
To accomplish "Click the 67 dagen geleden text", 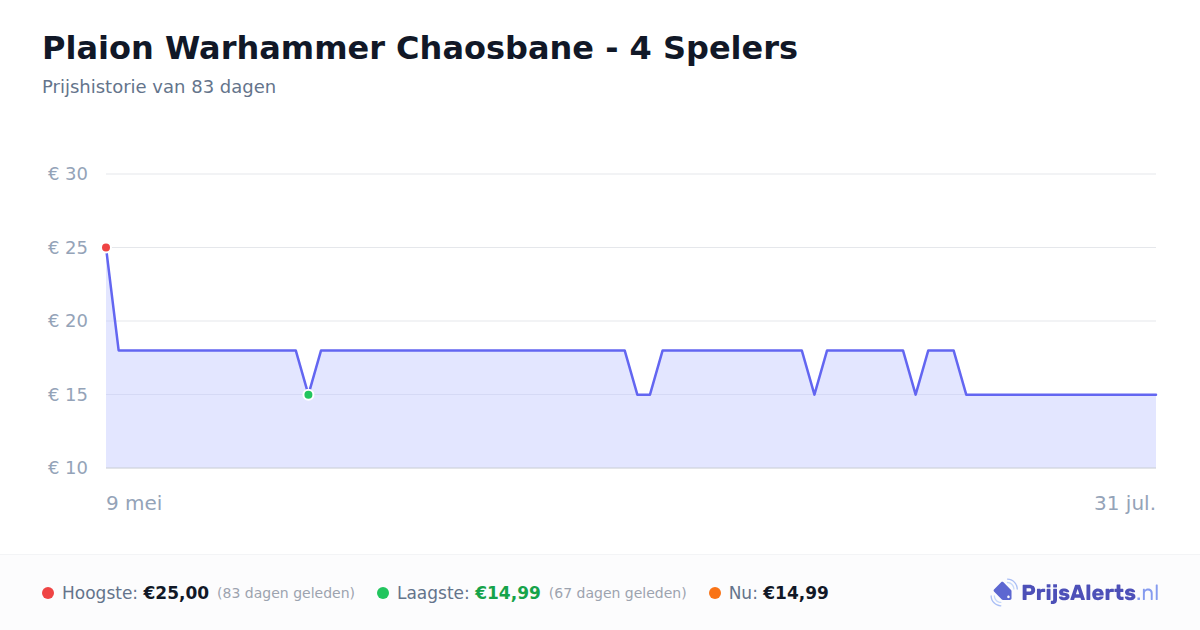I will coord(618,593).
